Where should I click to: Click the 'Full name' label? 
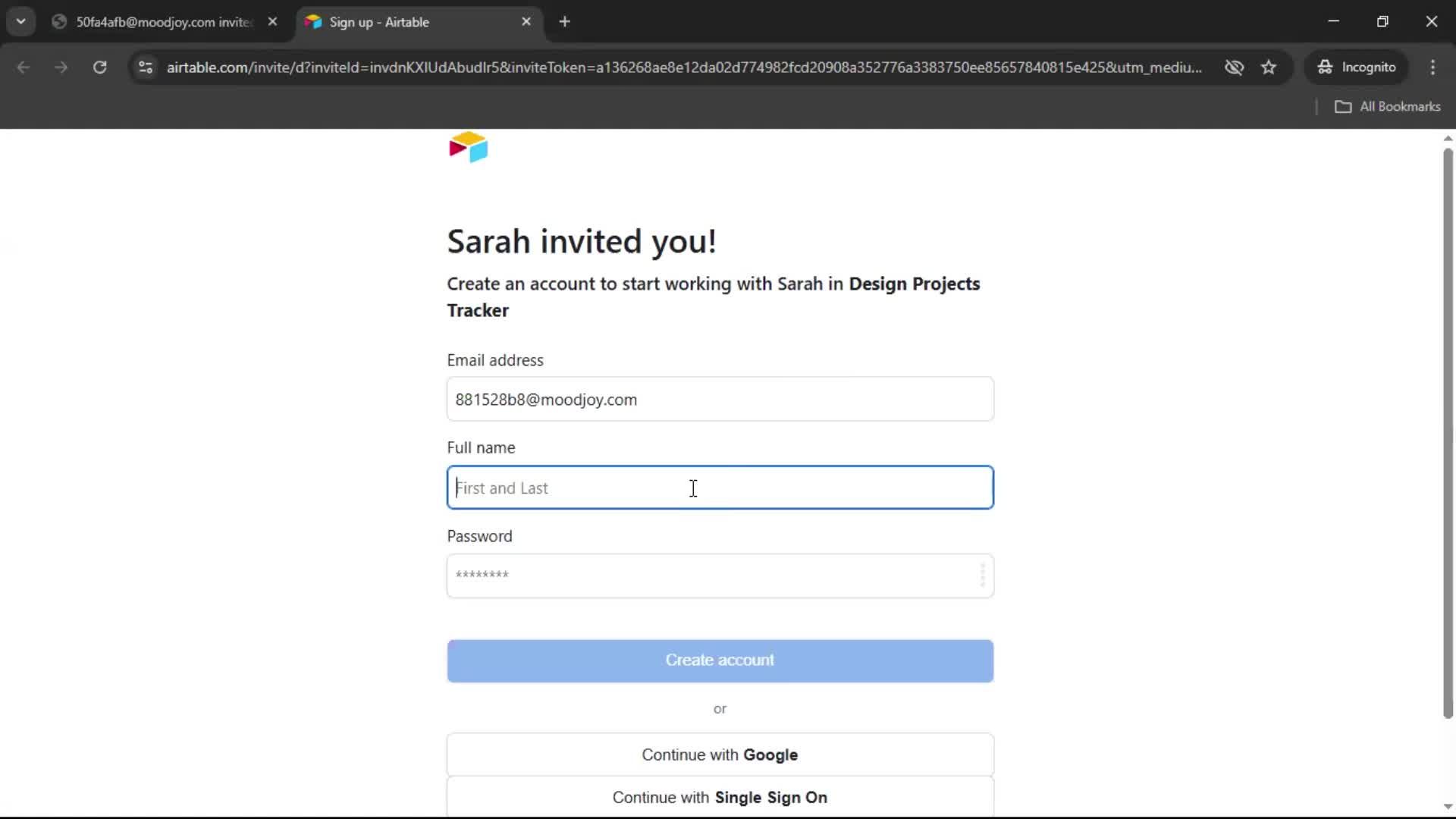tap(481, 448)
